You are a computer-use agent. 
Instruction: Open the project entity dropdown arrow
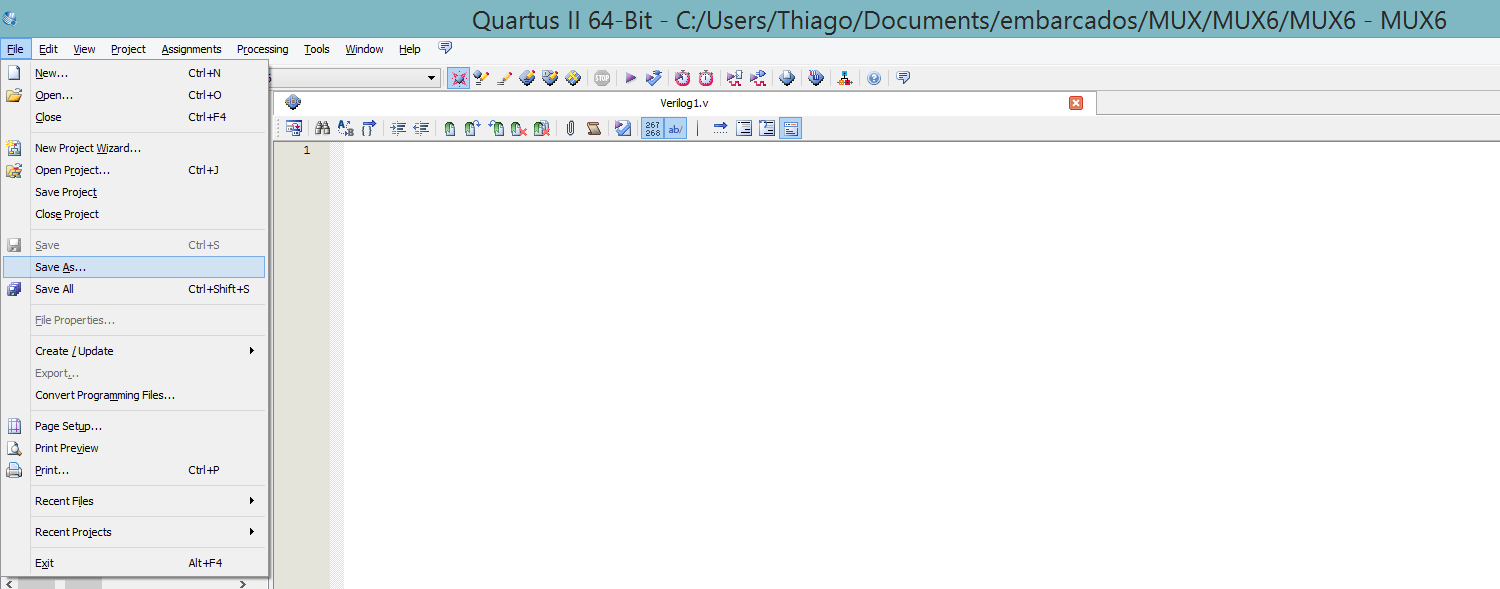pos(432,78)
